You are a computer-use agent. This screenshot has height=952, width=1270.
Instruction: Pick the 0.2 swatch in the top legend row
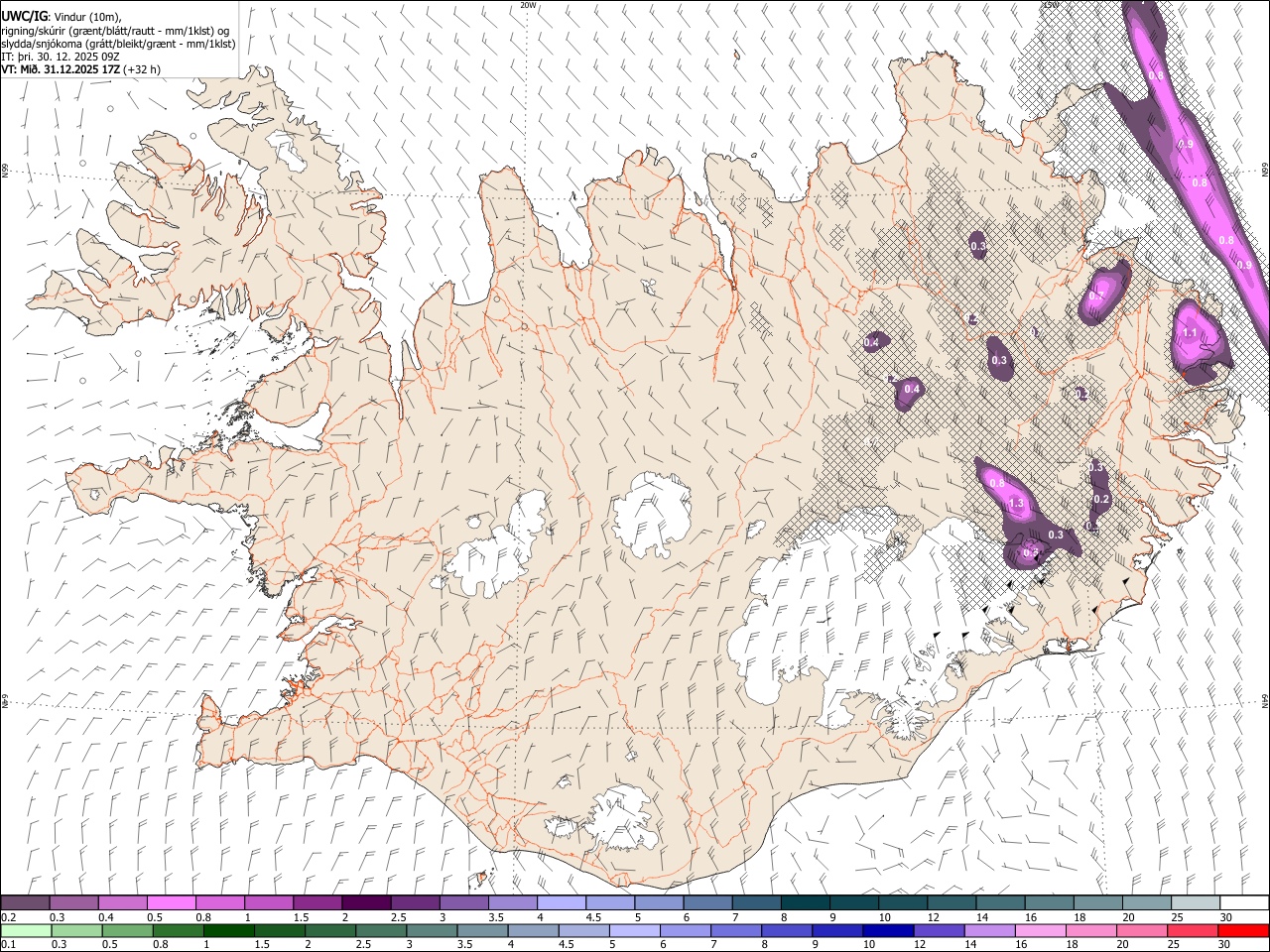pyautogui.click(x=25, y=902)
